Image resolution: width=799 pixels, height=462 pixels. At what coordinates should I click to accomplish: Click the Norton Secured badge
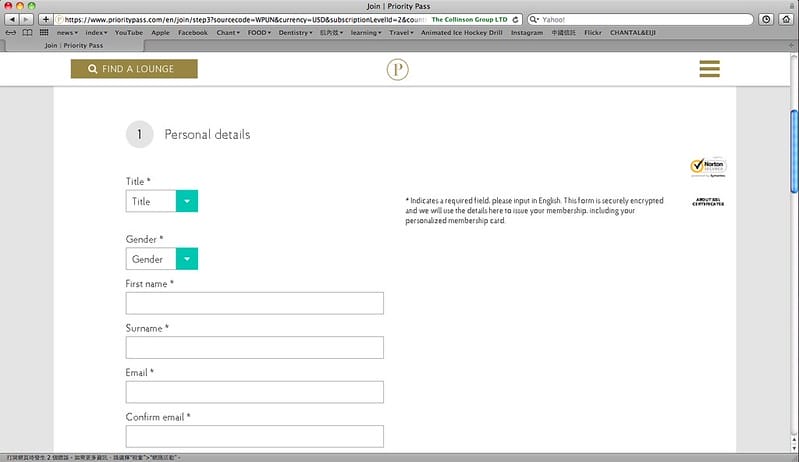(708, 167)
